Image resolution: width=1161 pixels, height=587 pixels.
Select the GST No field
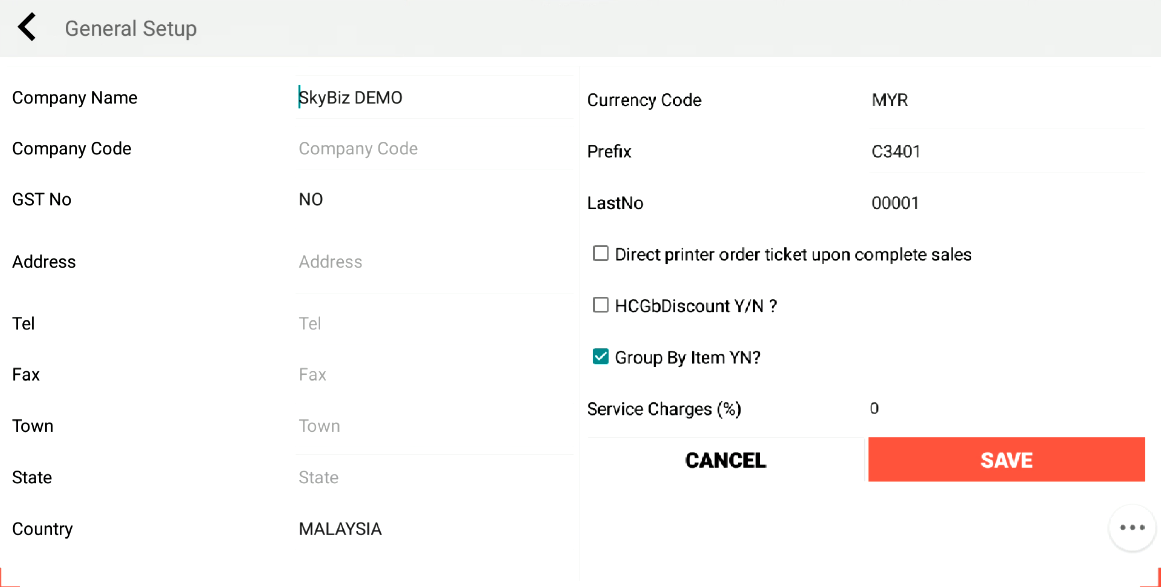coord(432,200)
